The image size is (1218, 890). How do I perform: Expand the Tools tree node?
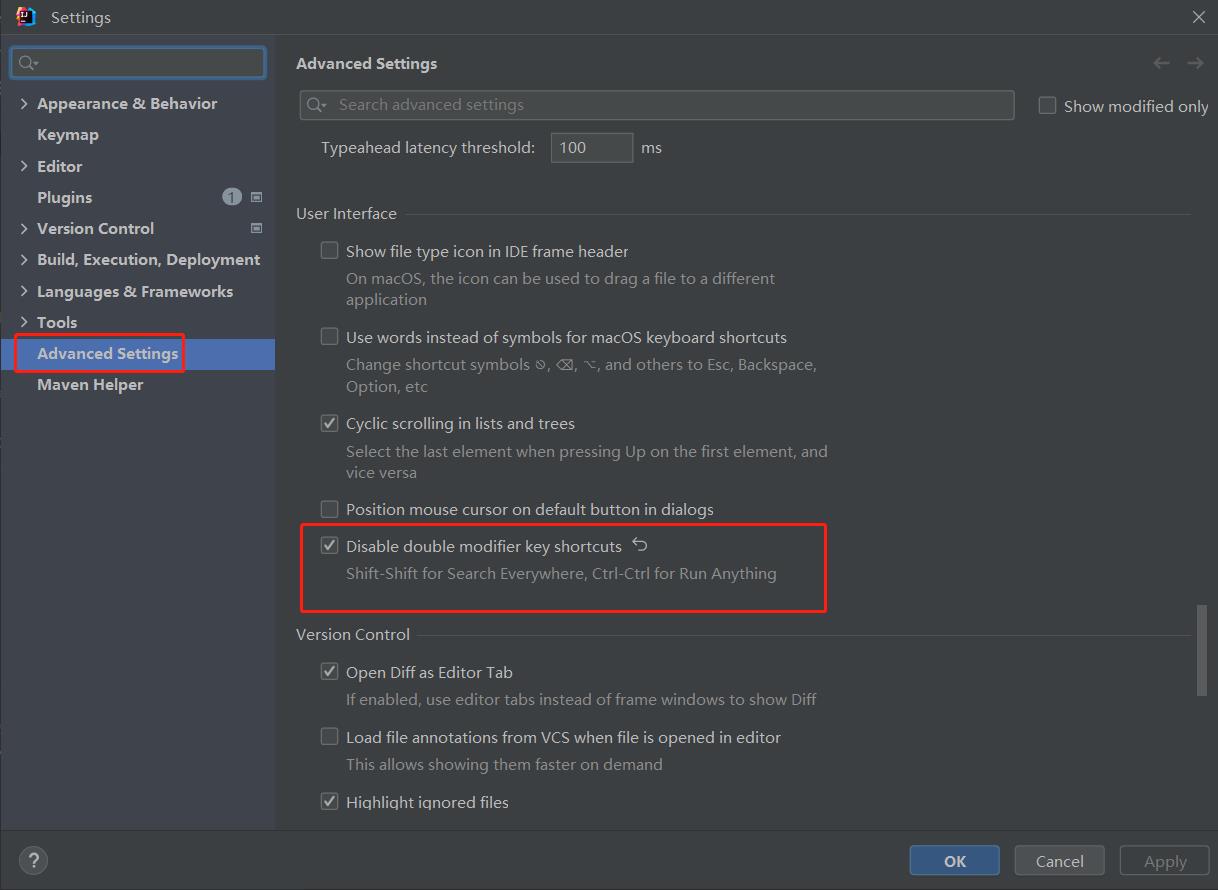[24, 322]
